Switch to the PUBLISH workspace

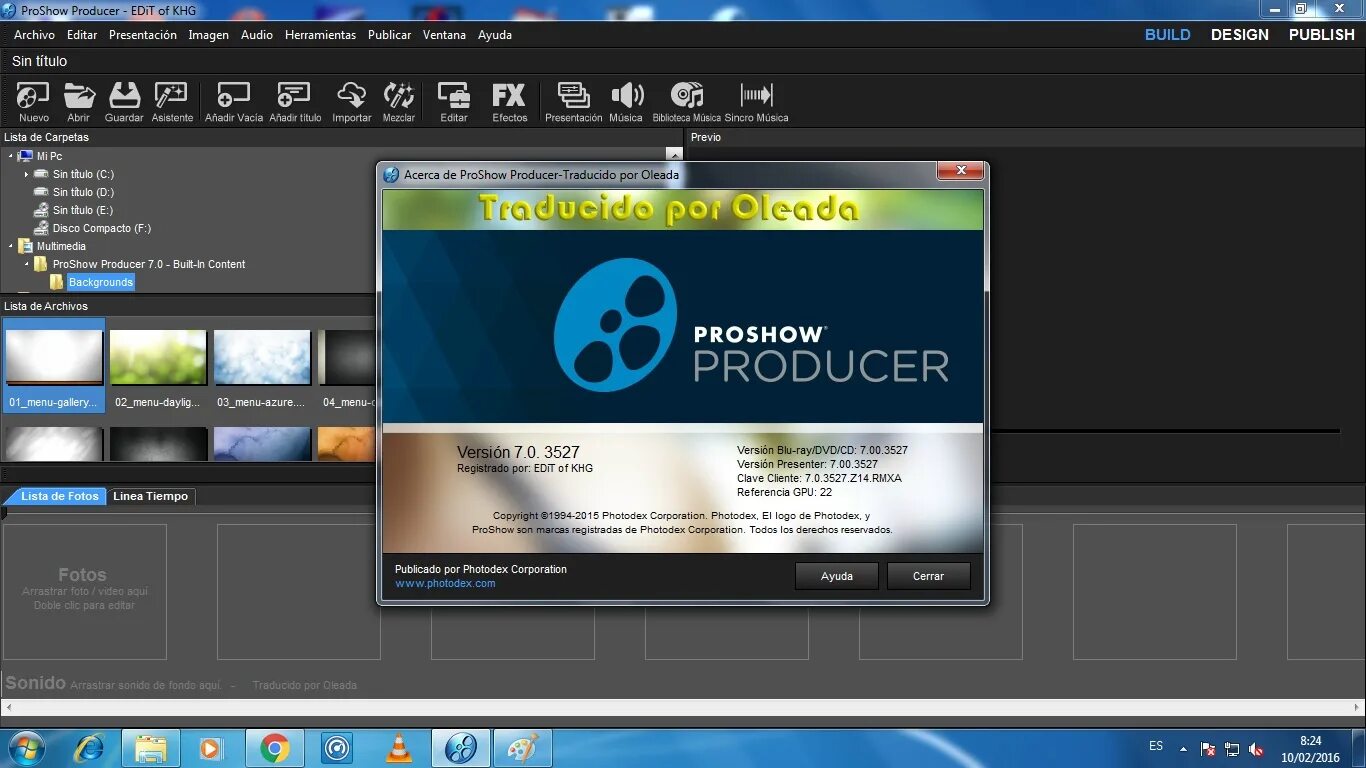point(1321,34)
